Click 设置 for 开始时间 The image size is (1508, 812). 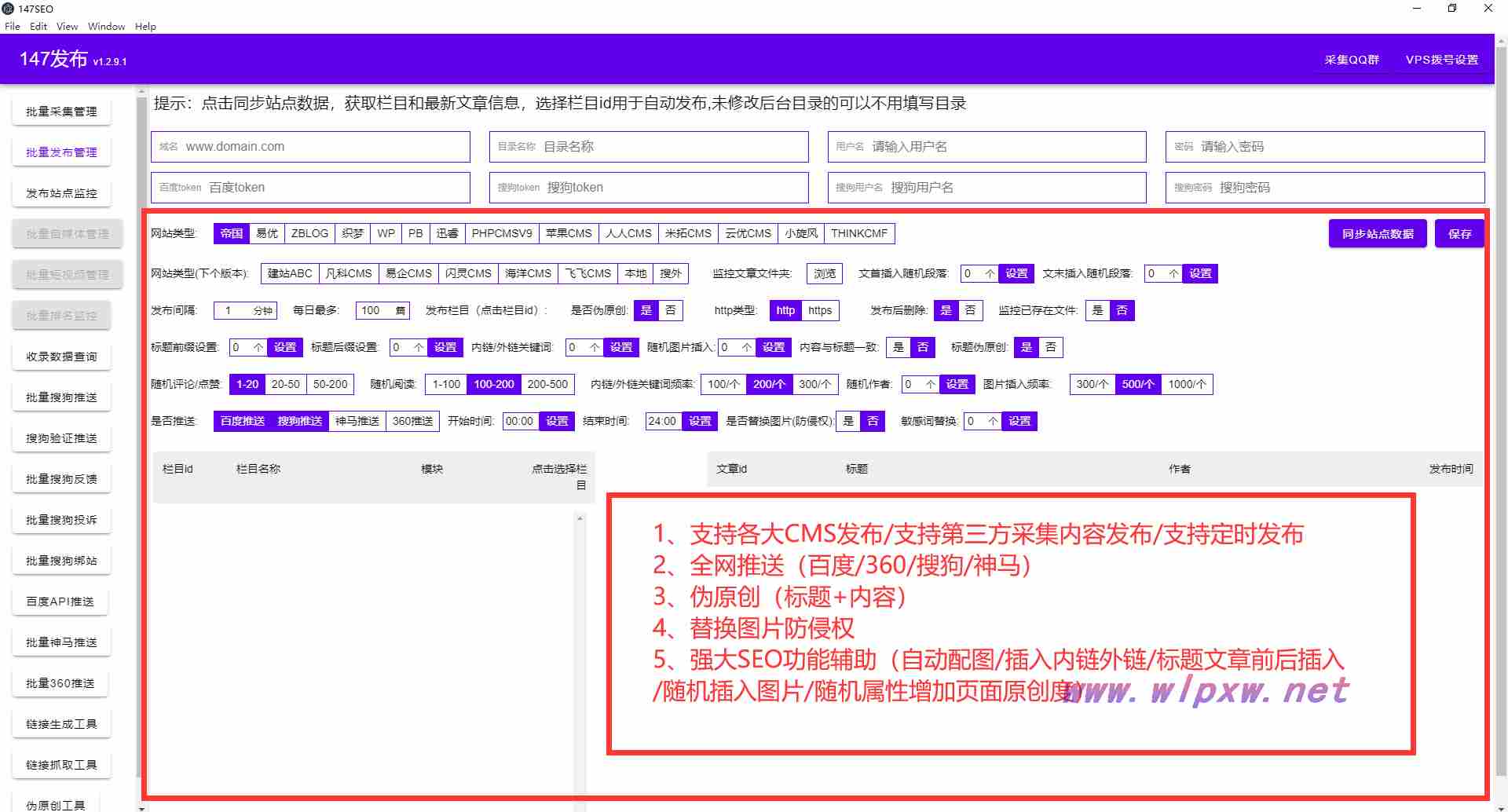[x=557, y=421]
